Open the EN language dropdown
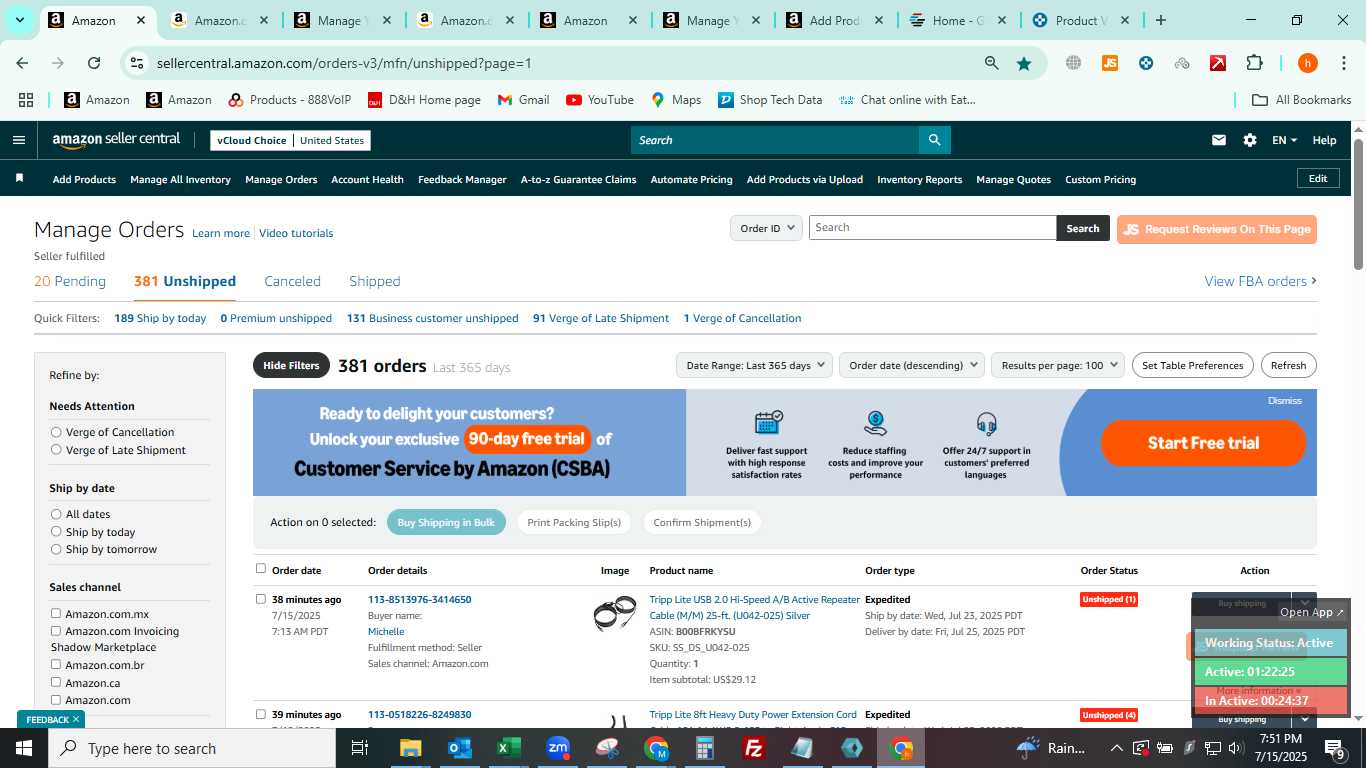 click(1284, 140)
